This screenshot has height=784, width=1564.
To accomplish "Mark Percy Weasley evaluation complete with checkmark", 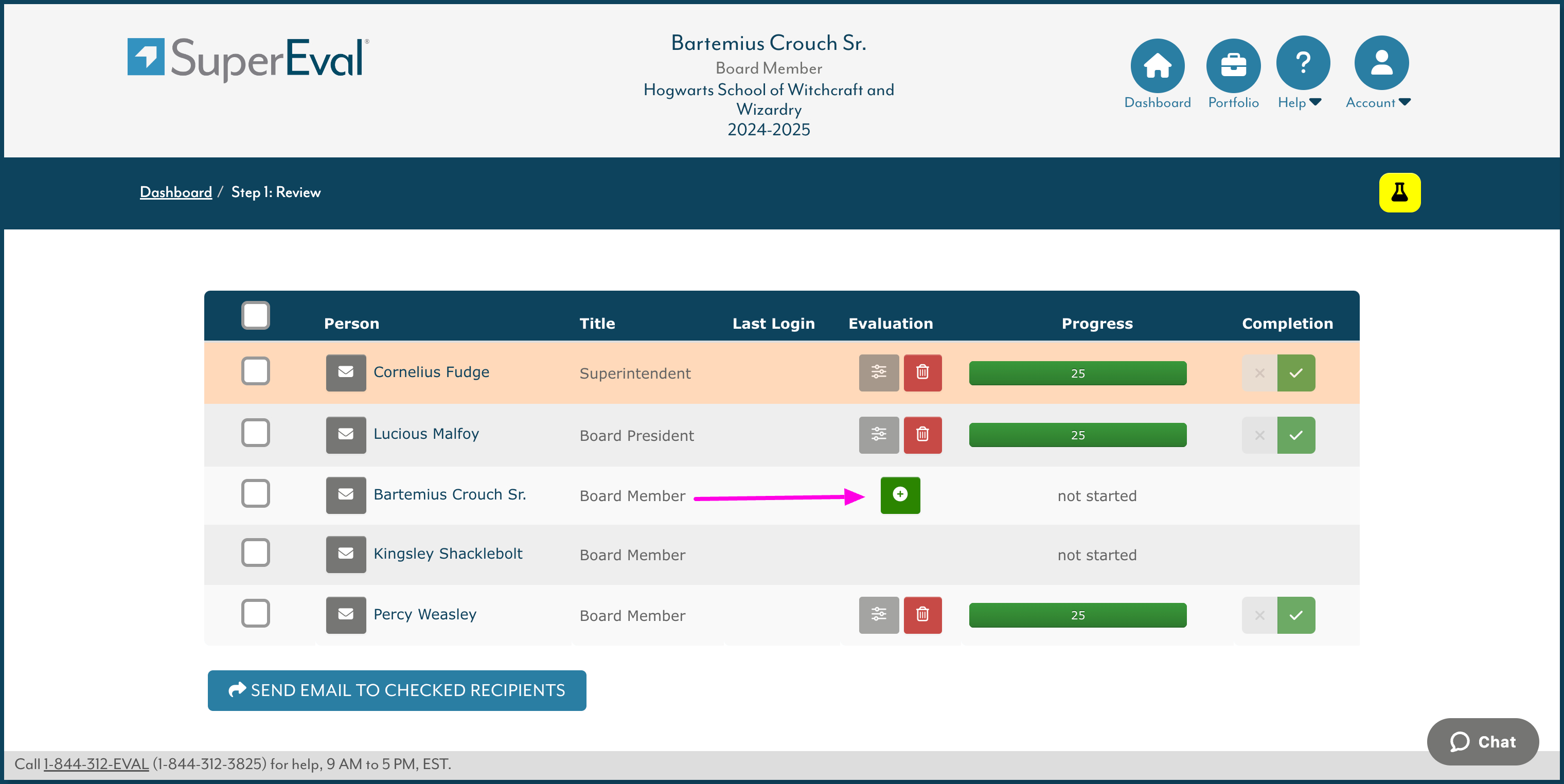I will tap(1295, 615).
